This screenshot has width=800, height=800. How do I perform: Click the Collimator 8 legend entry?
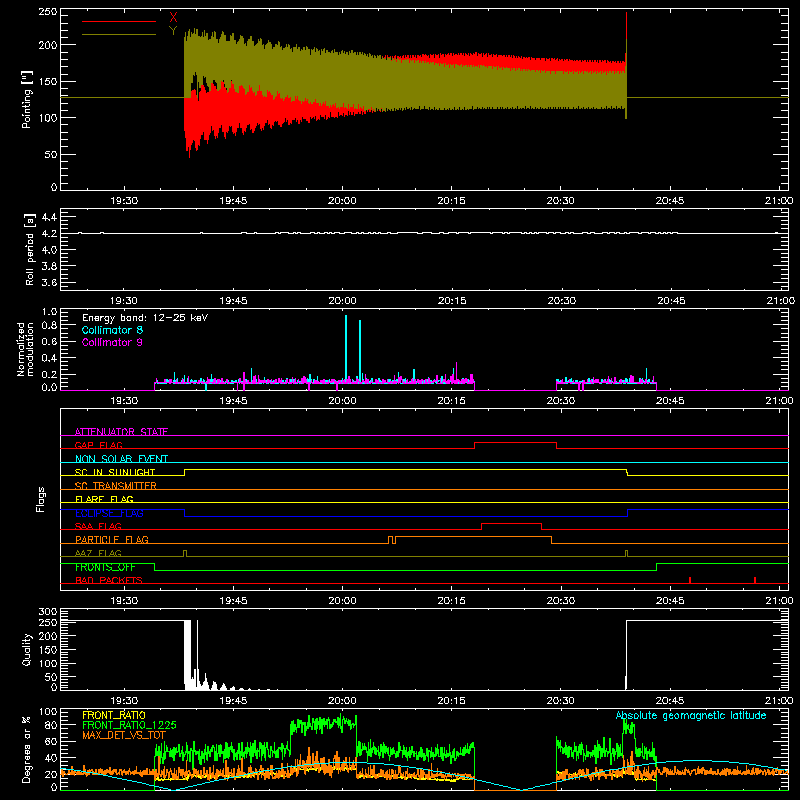(x=112, y=330)
